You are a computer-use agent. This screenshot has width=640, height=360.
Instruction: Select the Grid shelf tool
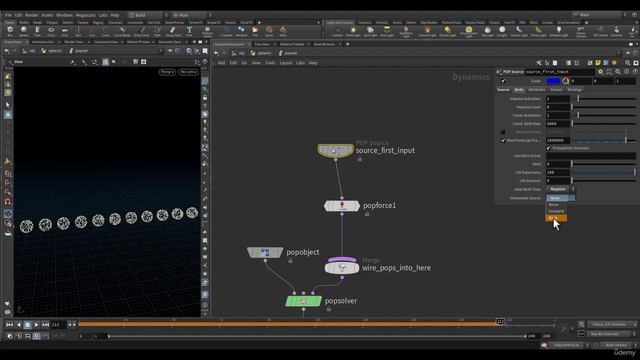coord(64,31)
